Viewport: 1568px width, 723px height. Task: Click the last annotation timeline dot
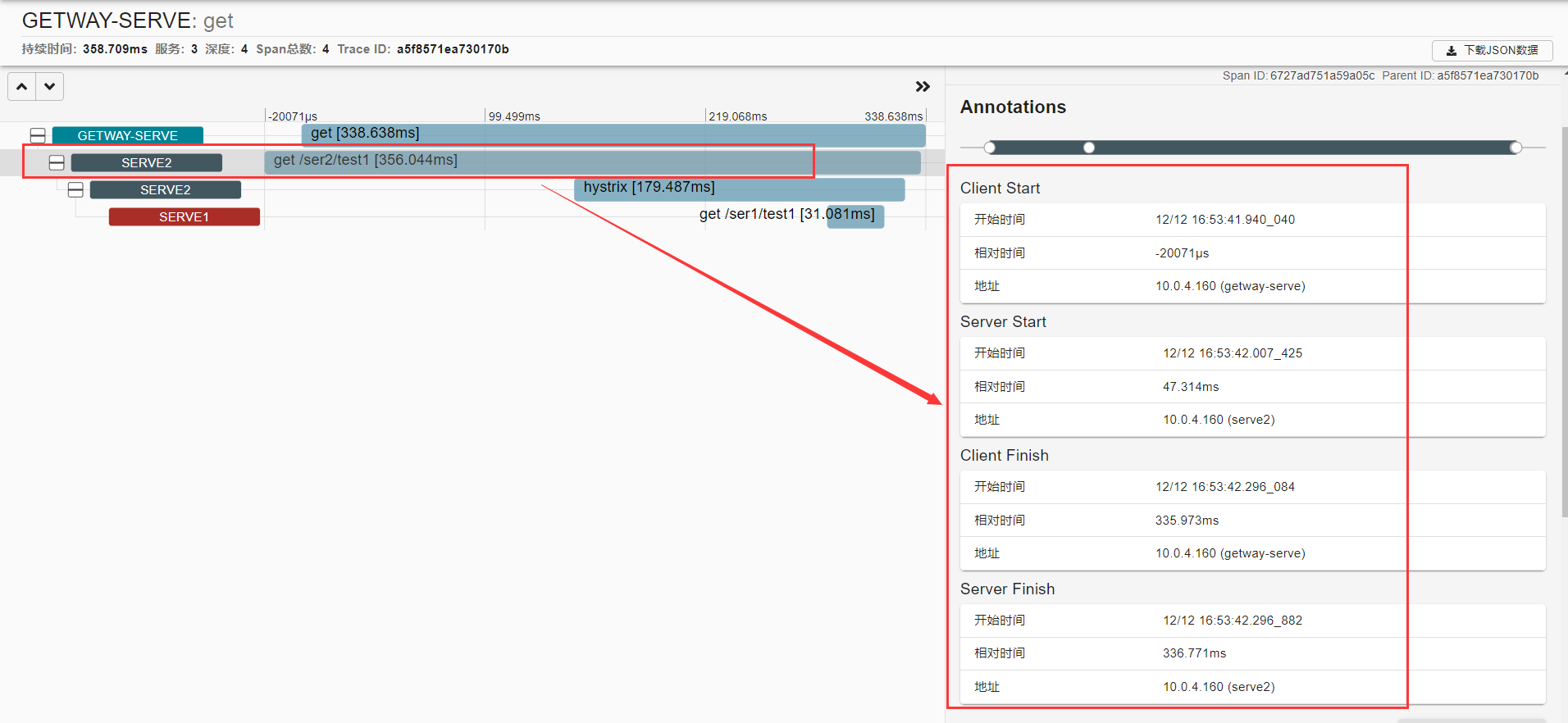click(x=1516, y=148)
